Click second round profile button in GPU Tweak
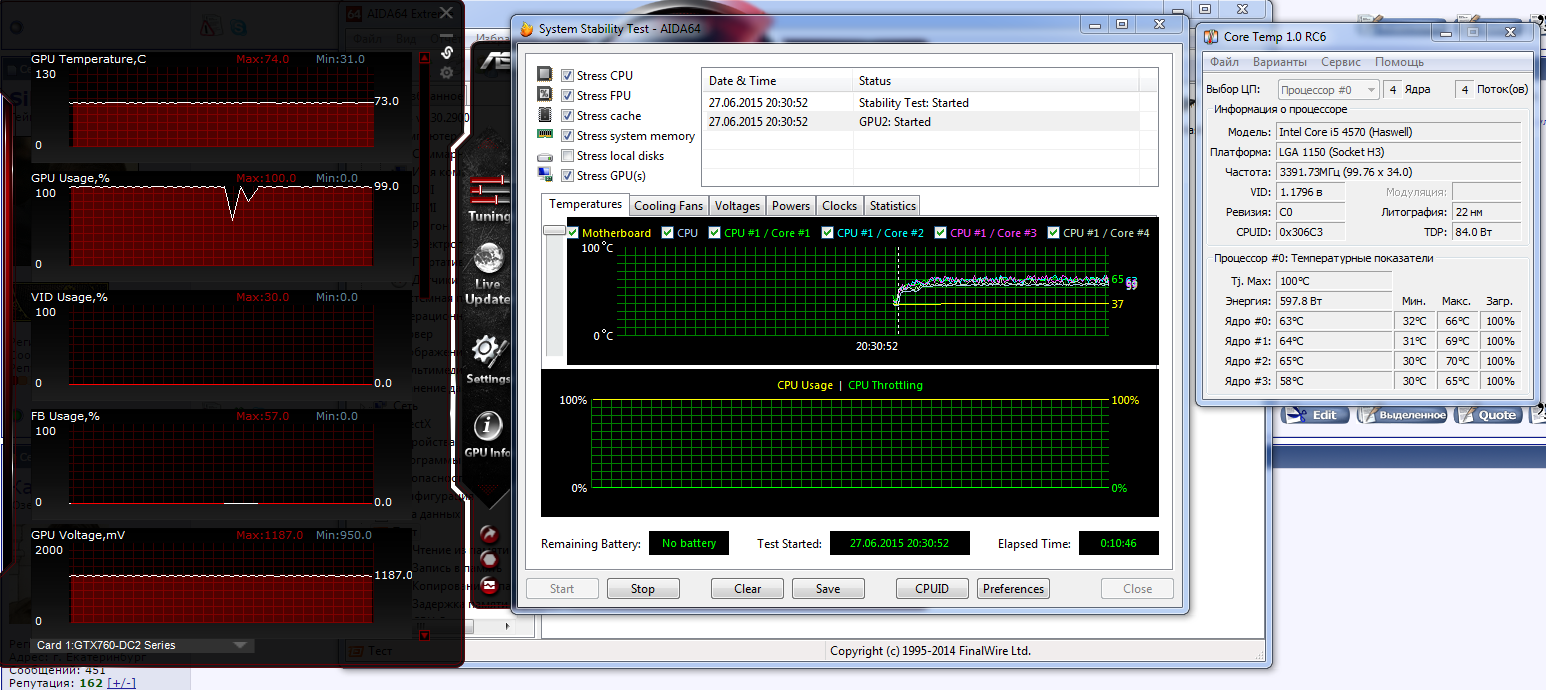The width and height of the screenshot is (1546, 690). 489,559
